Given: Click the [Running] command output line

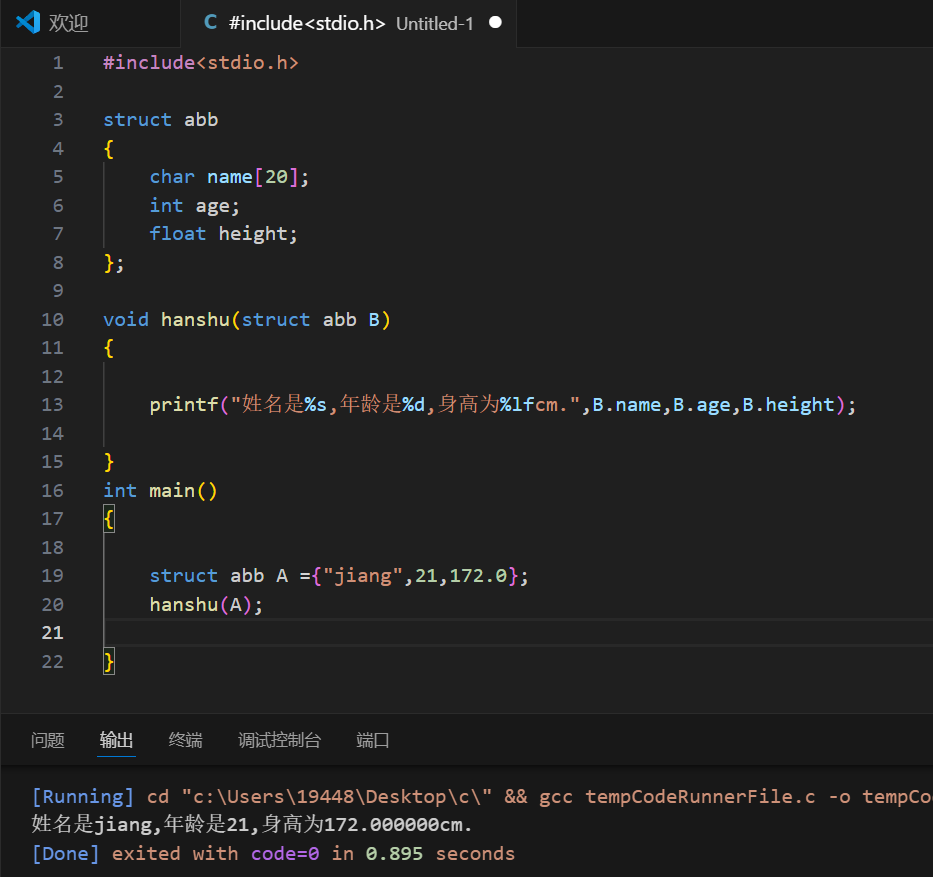Looking at the screenshot, I should click(x=482, y=797).
